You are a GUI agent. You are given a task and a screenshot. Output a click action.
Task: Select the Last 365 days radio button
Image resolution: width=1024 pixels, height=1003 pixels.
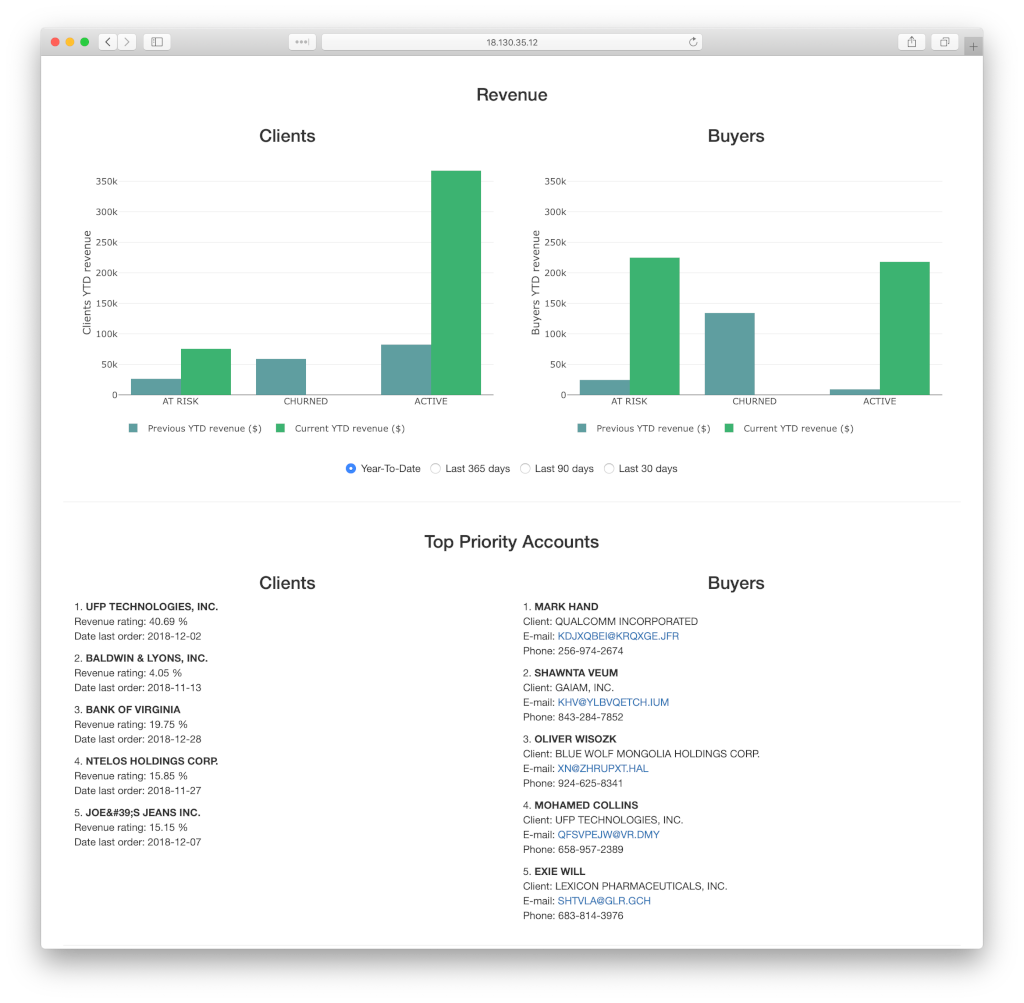tap(436, 468)
